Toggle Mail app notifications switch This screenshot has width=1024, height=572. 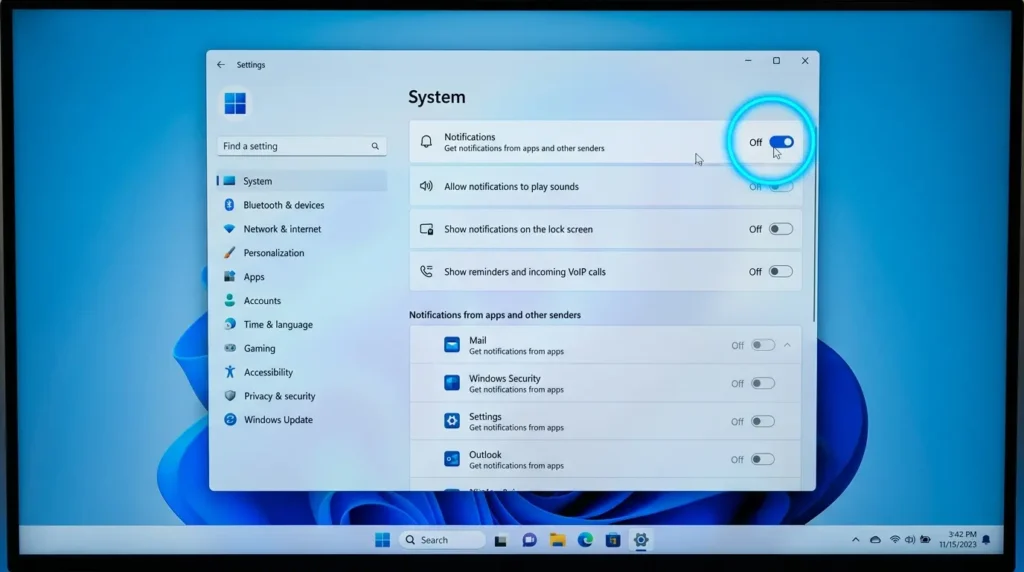763,345
